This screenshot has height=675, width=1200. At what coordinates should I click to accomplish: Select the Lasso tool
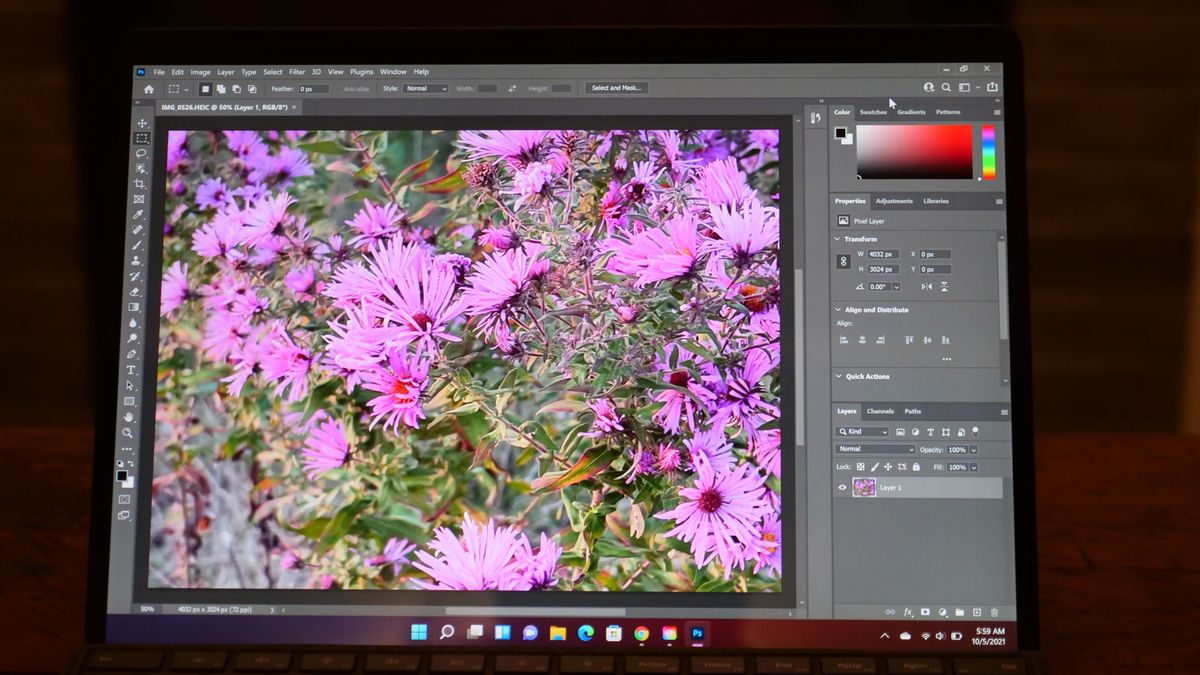[x=138, y=154]
